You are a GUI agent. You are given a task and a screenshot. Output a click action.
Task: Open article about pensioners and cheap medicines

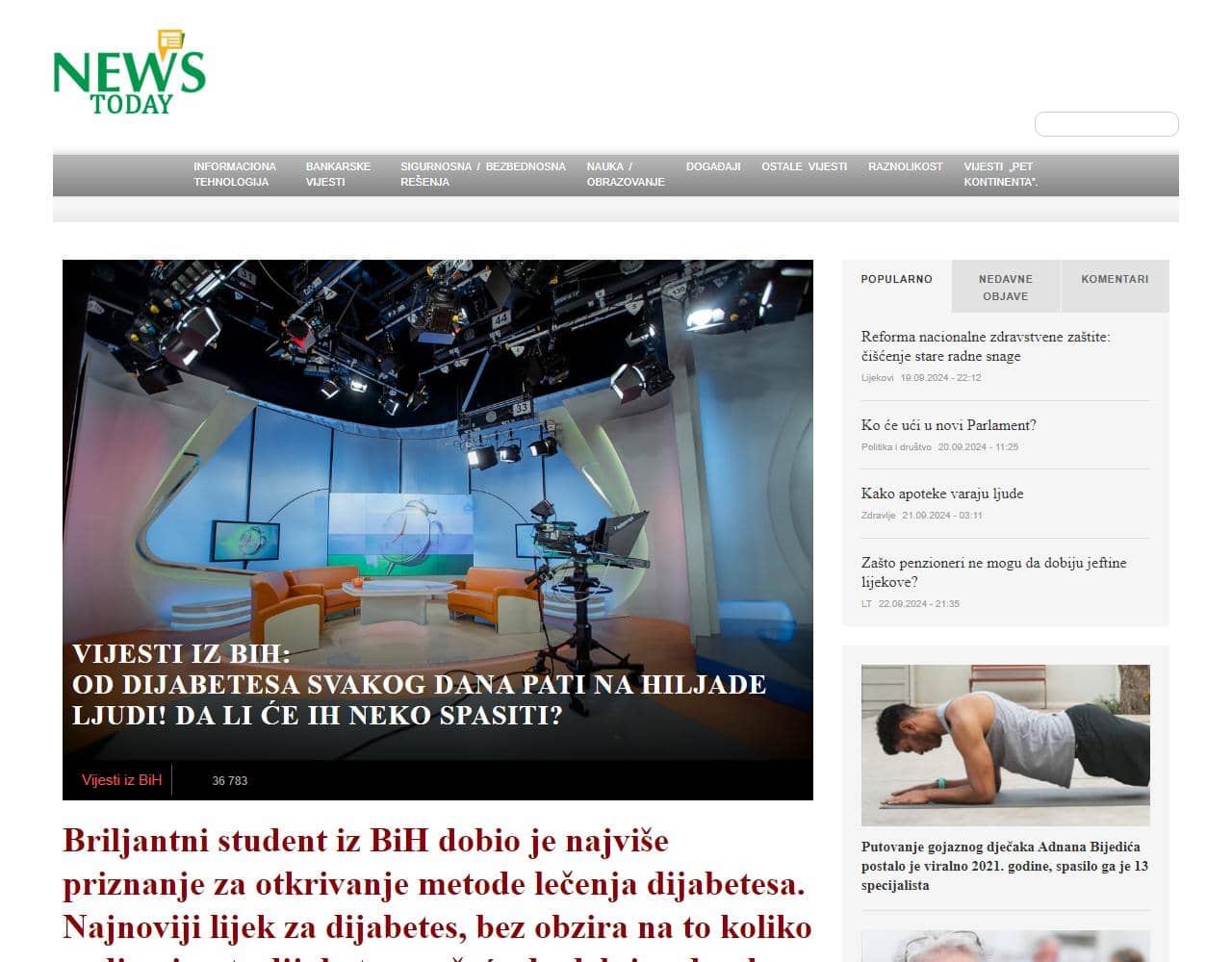tap(992, 572)
